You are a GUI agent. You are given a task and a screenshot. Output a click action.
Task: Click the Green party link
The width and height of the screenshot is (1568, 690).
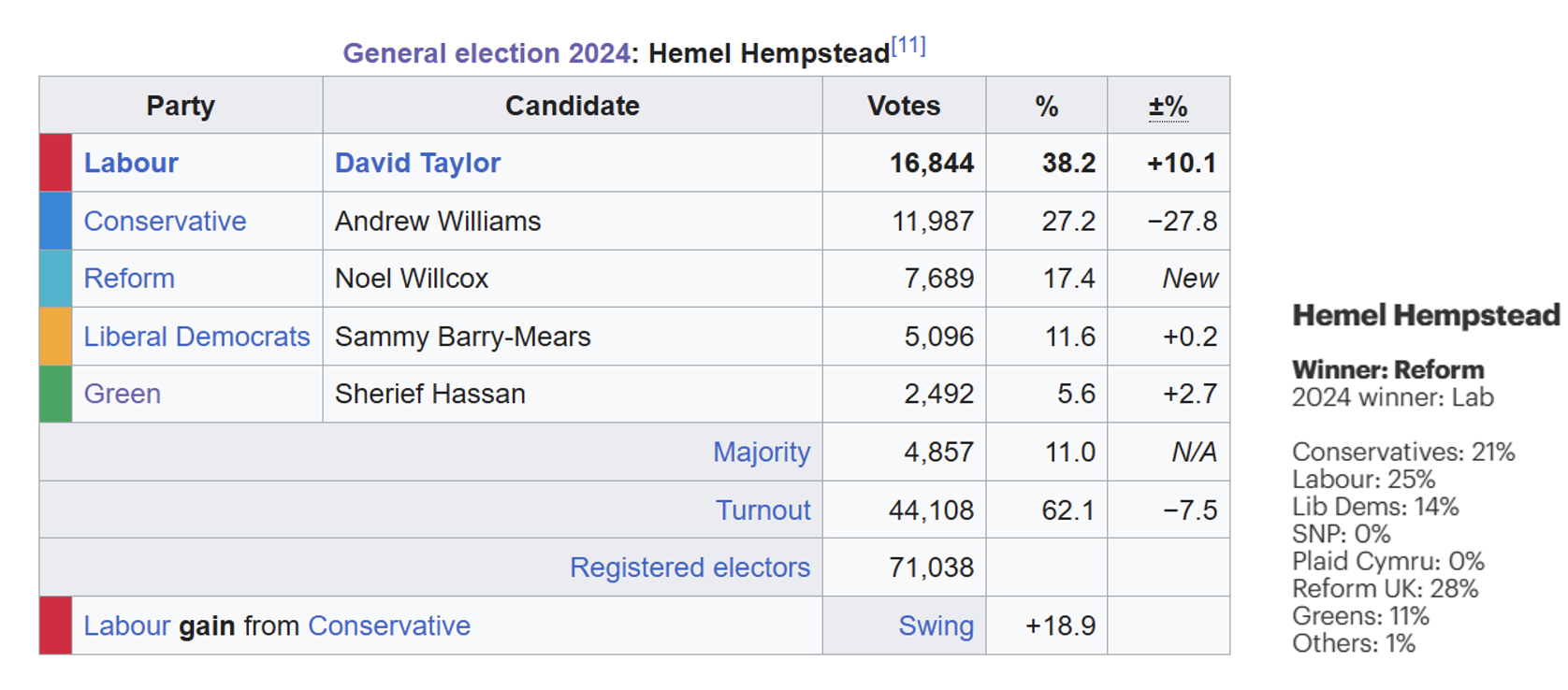[x=123, y=394]
